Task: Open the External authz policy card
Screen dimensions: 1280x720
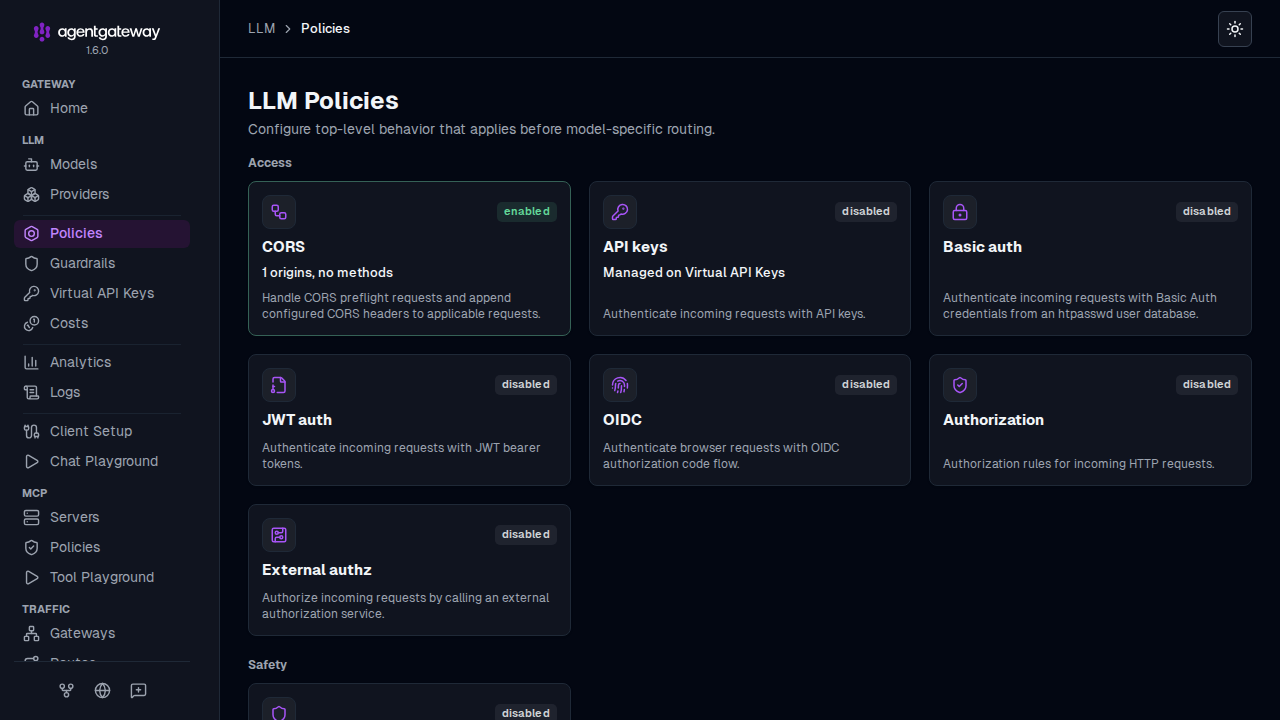Action: point(409,570)
